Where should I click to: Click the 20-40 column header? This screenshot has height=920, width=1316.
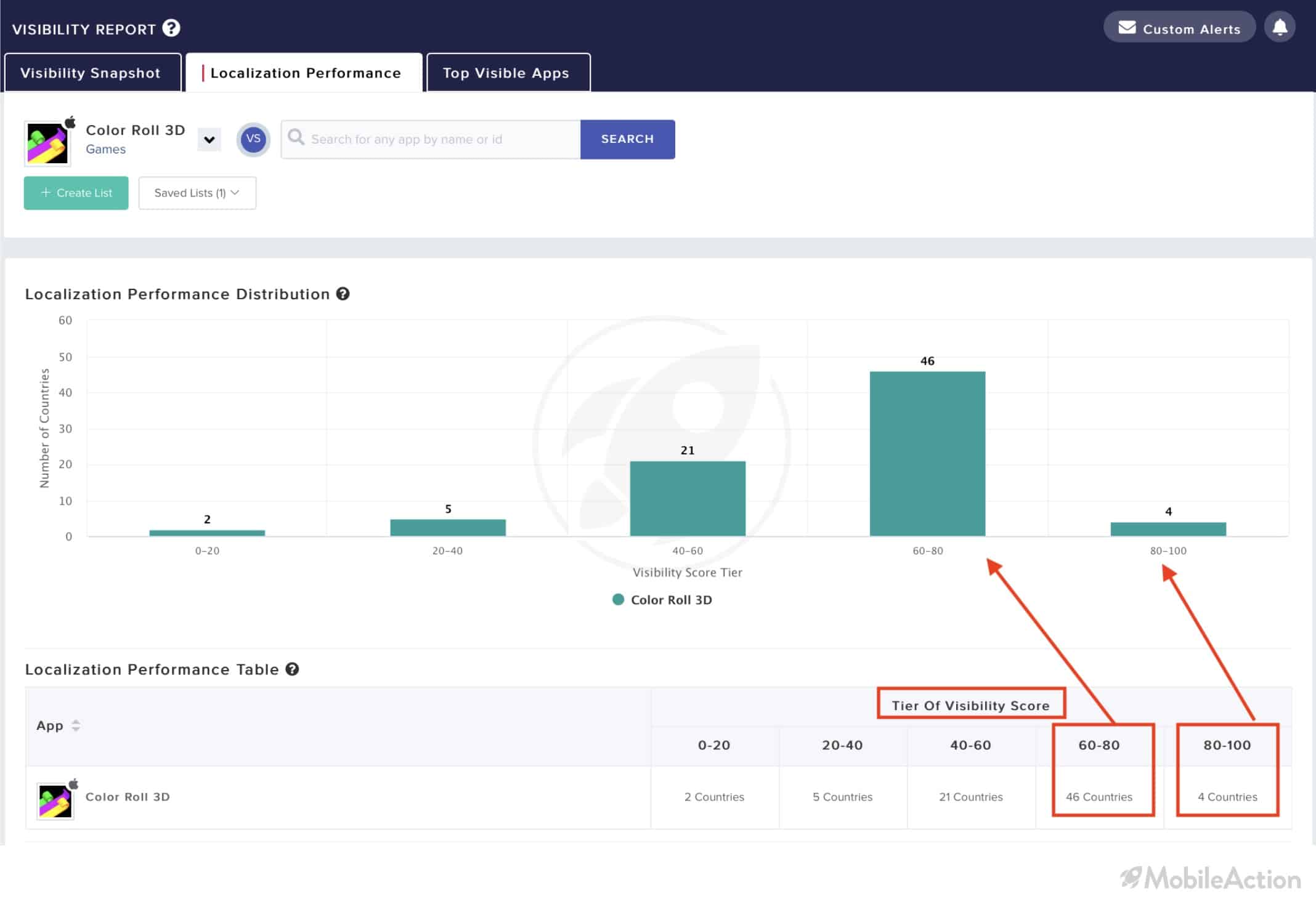(x=842, y=745)
